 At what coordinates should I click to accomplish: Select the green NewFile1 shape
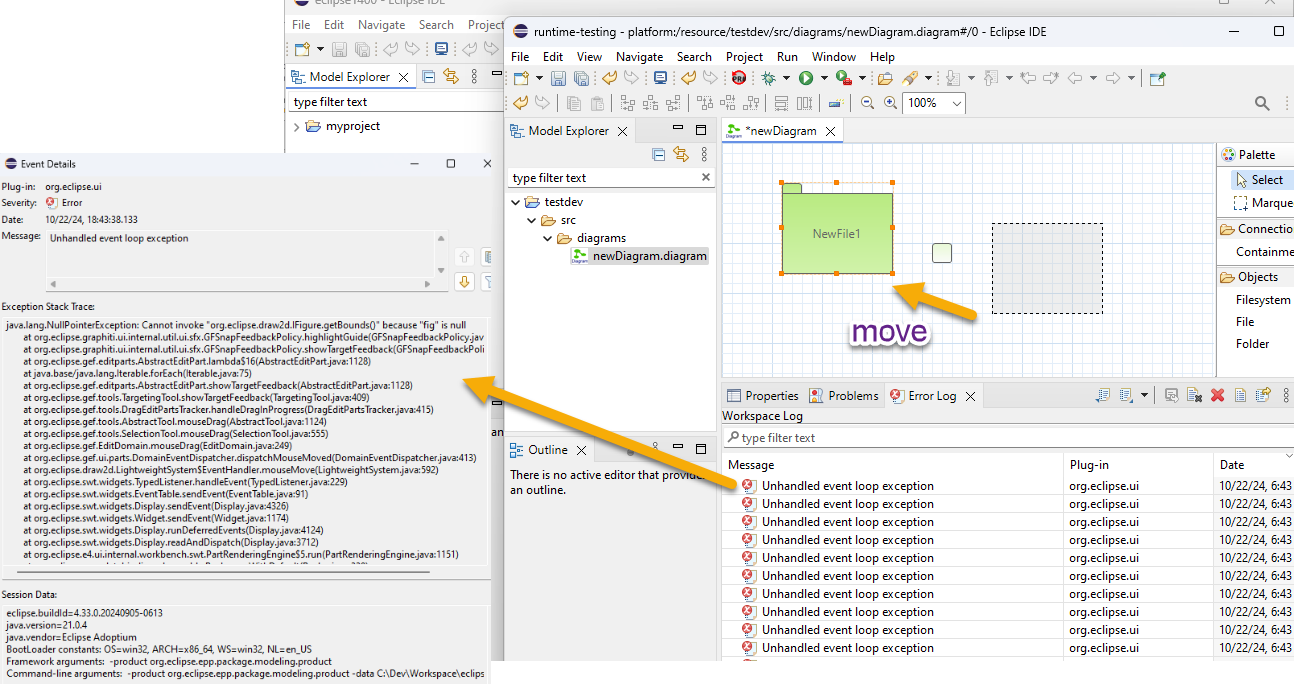837,233
